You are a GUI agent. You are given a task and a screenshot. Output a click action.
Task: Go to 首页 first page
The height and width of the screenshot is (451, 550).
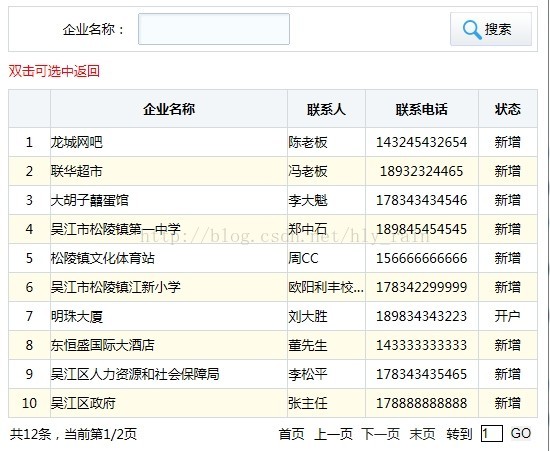coord(291,434)
